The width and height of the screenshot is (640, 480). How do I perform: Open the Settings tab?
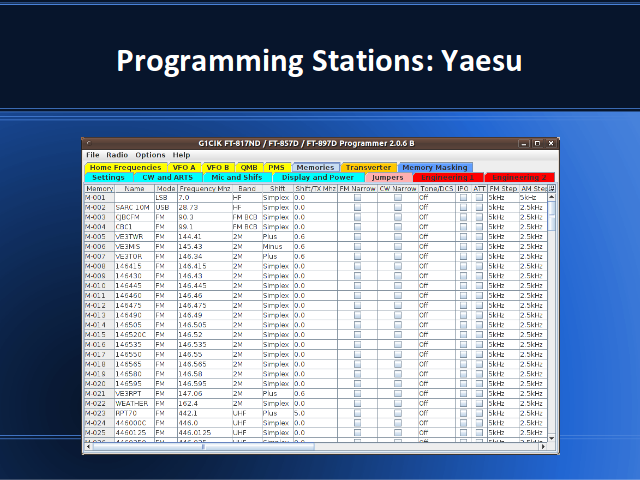[x=109, y=178]
